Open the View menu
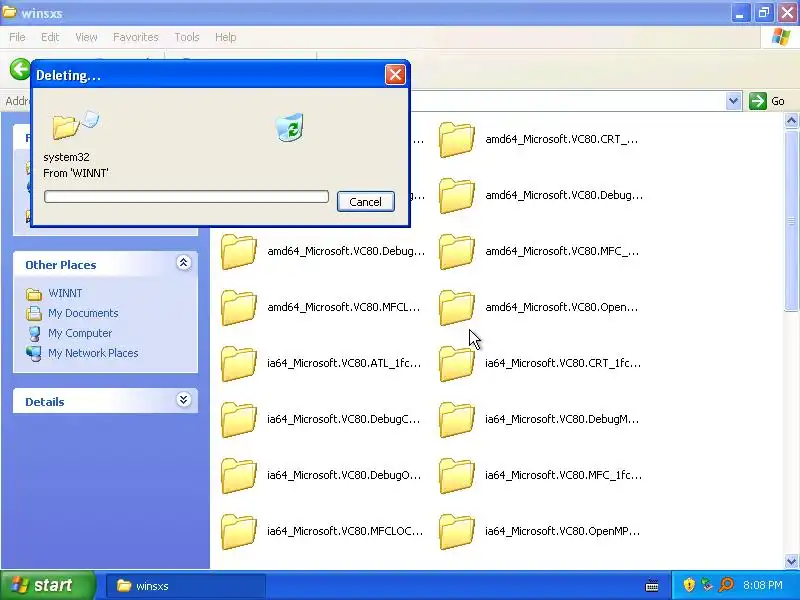This screenshot has height=600, width=800. (x=86, y=37)
